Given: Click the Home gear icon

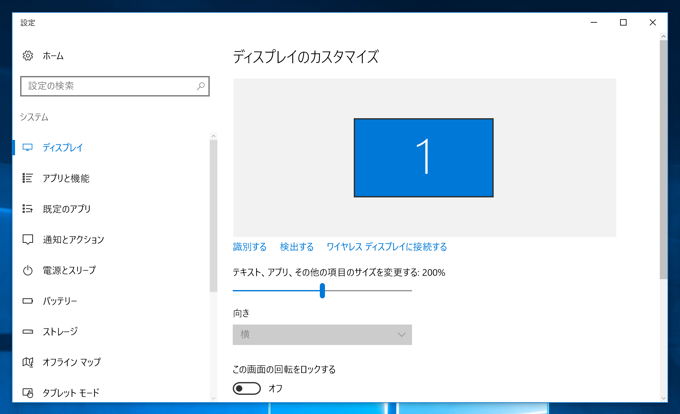Looking at the screenshot, I should (28, 56).
